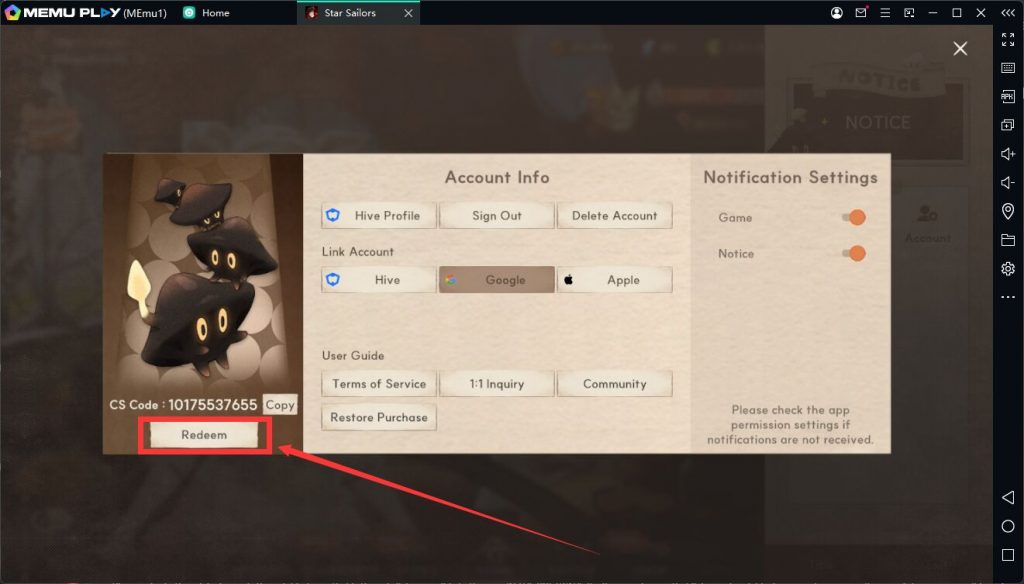Link account with Apple
The image size is (1024, 584).
(615, 280)
